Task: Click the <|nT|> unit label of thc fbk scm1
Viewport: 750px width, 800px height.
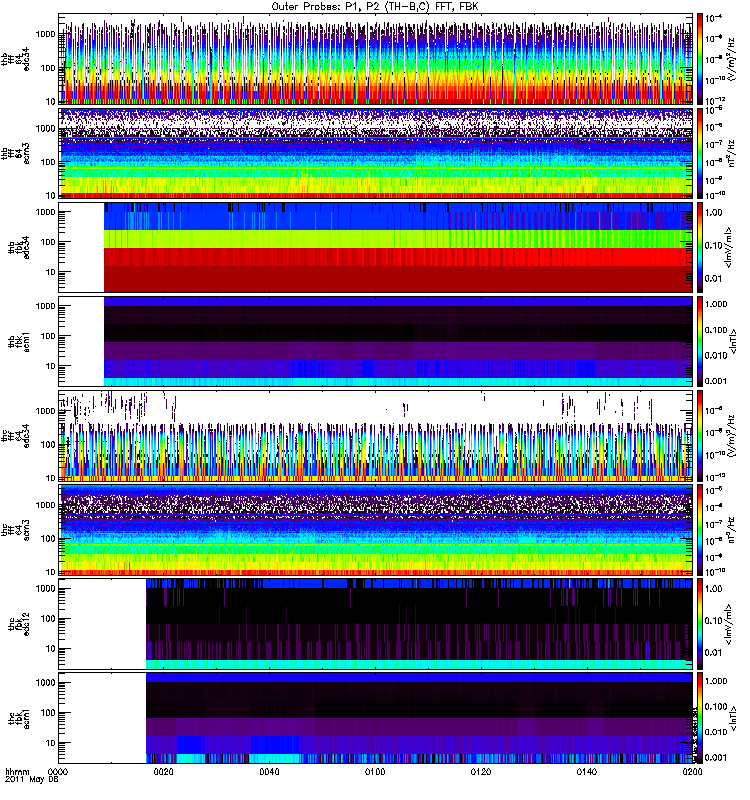Action: click(x=733, y=718)
